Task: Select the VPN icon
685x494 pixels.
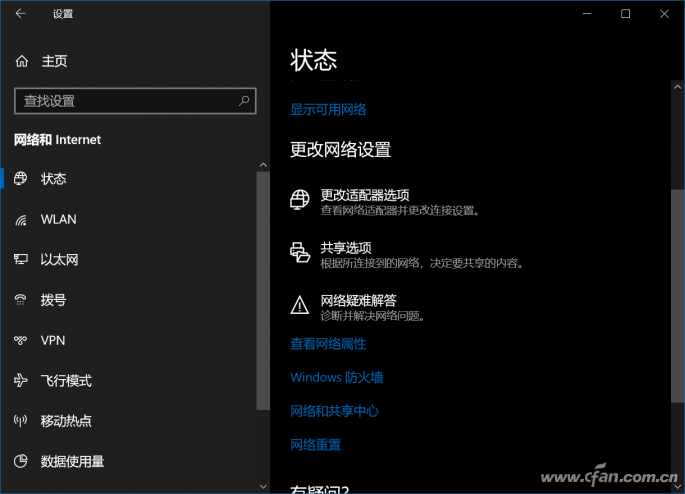Action: (21, 340)
